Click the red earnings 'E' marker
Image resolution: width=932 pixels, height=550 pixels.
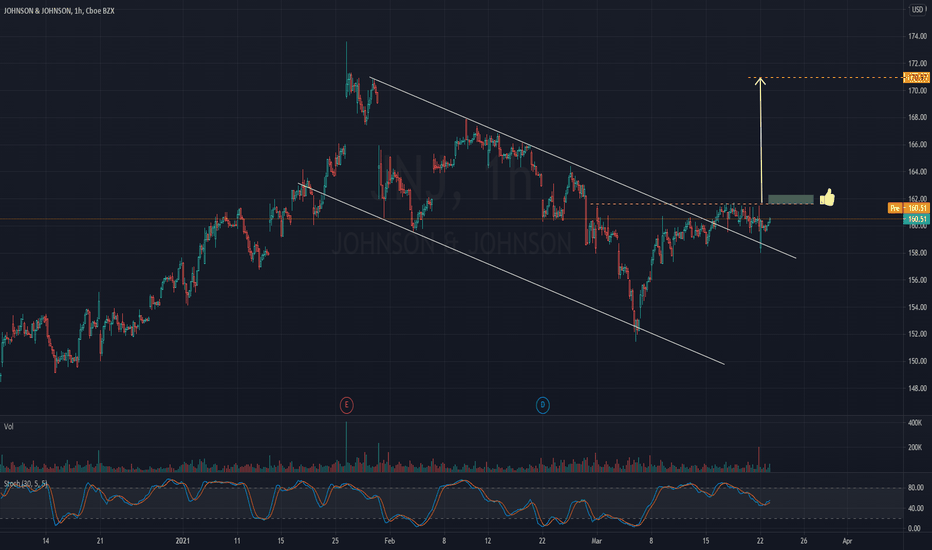pos(347,406)
